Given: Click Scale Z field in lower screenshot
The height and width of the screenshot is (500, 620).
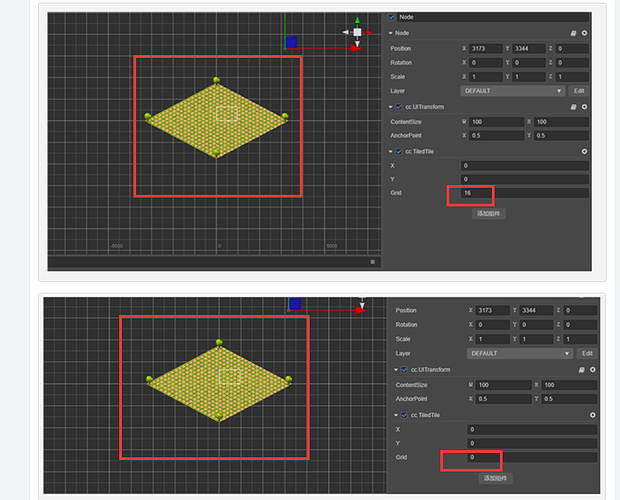Looking at the screenshot, I should click(x=580, y=339).
